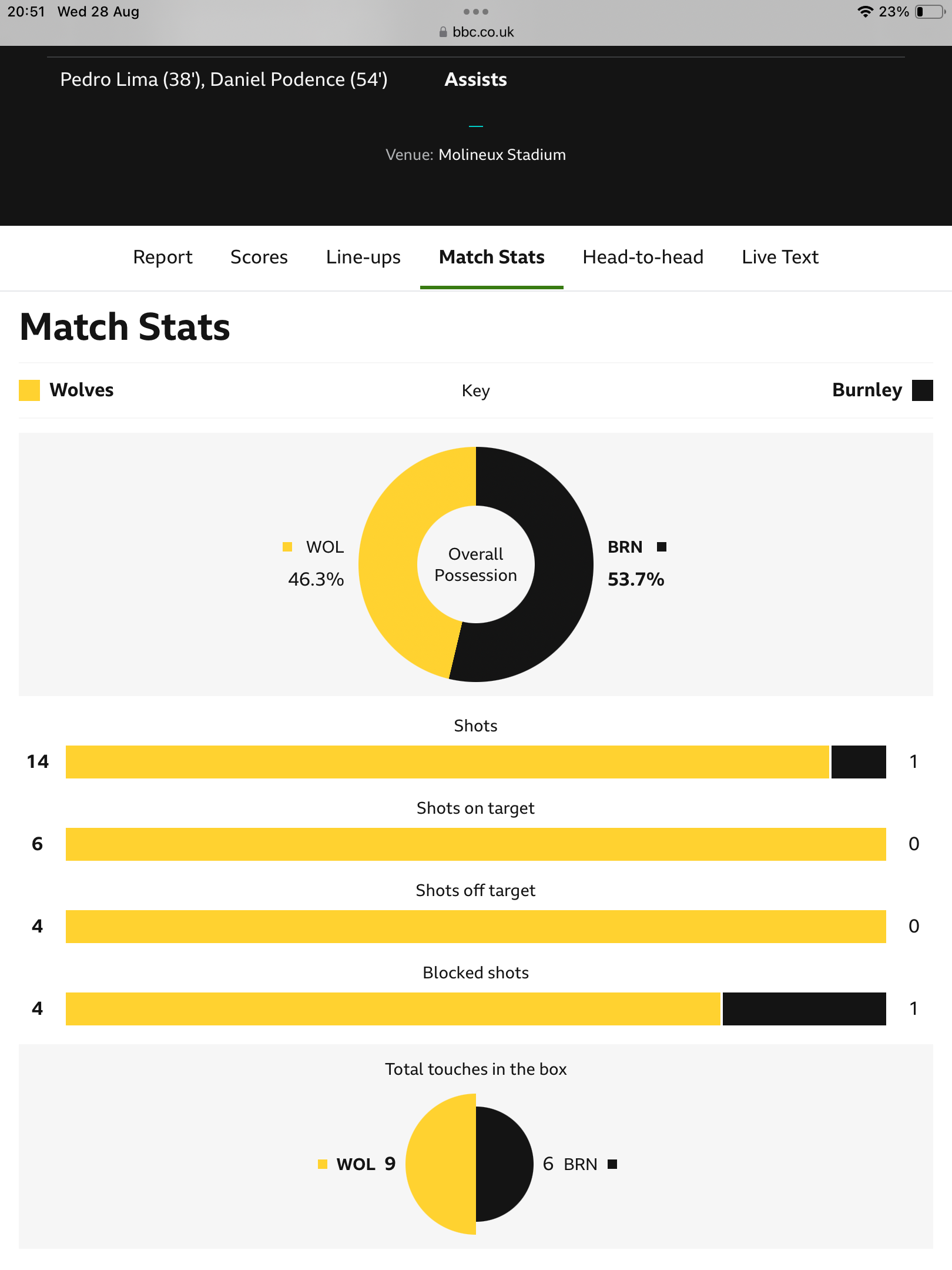
Task: Tap the battery indicator icon
Action: 930,12
